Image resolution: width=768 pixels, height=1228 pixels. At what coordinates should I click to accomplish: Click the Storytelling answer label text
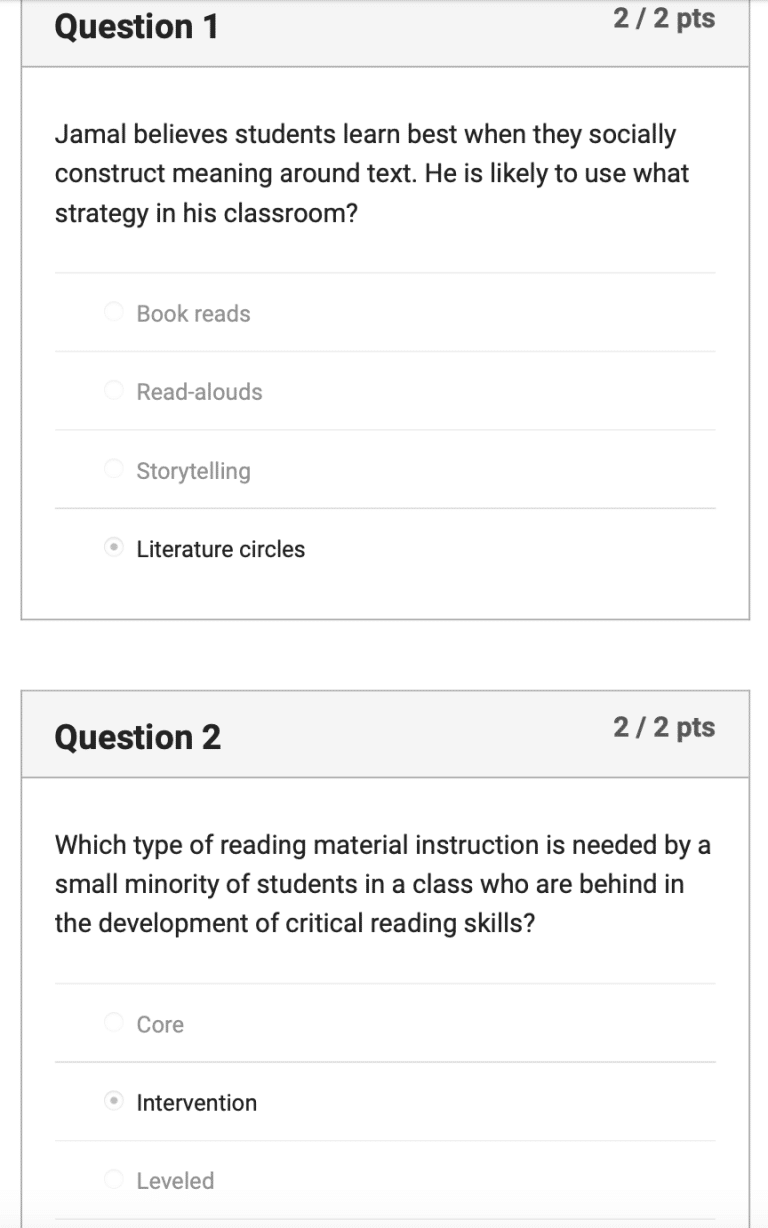[194, 470]
